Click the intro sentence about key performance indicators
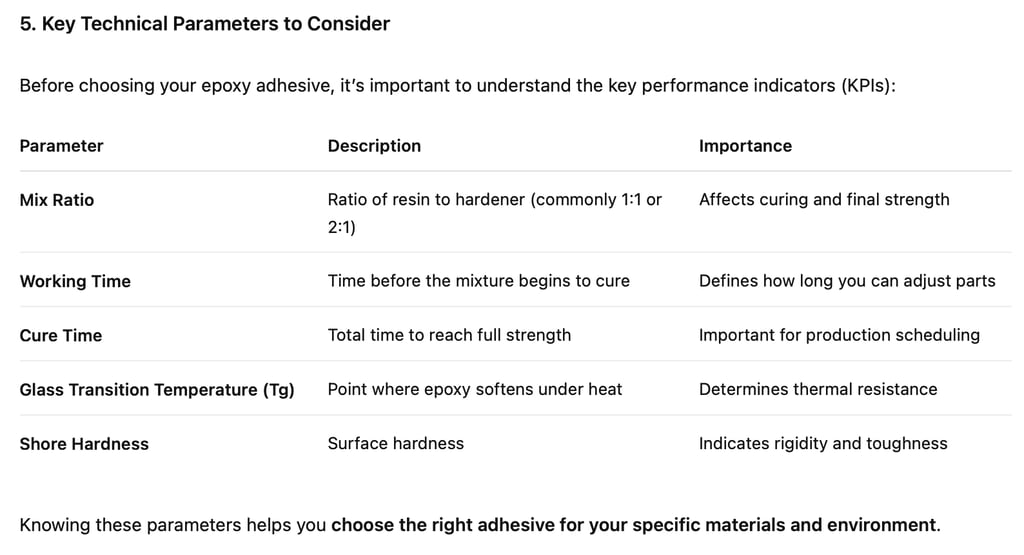 (x=457, y=86)
